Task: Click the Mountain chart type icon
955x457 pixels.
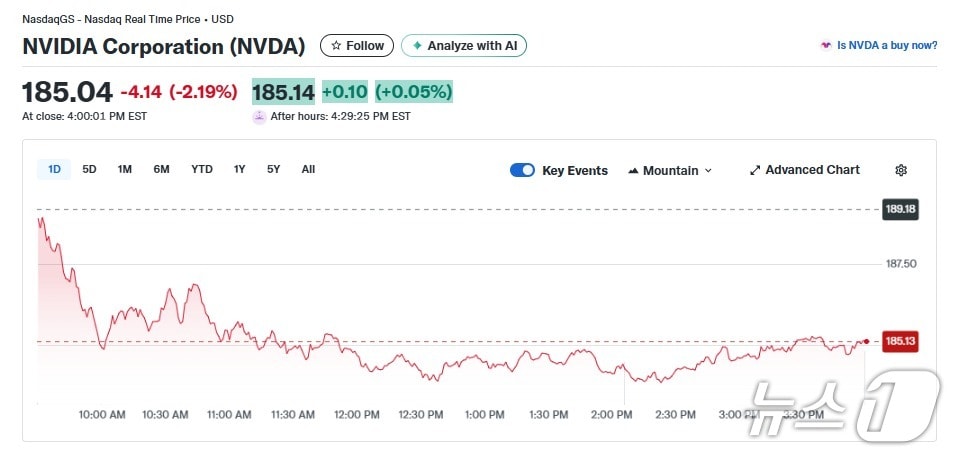Action: (x=633, y=171)
